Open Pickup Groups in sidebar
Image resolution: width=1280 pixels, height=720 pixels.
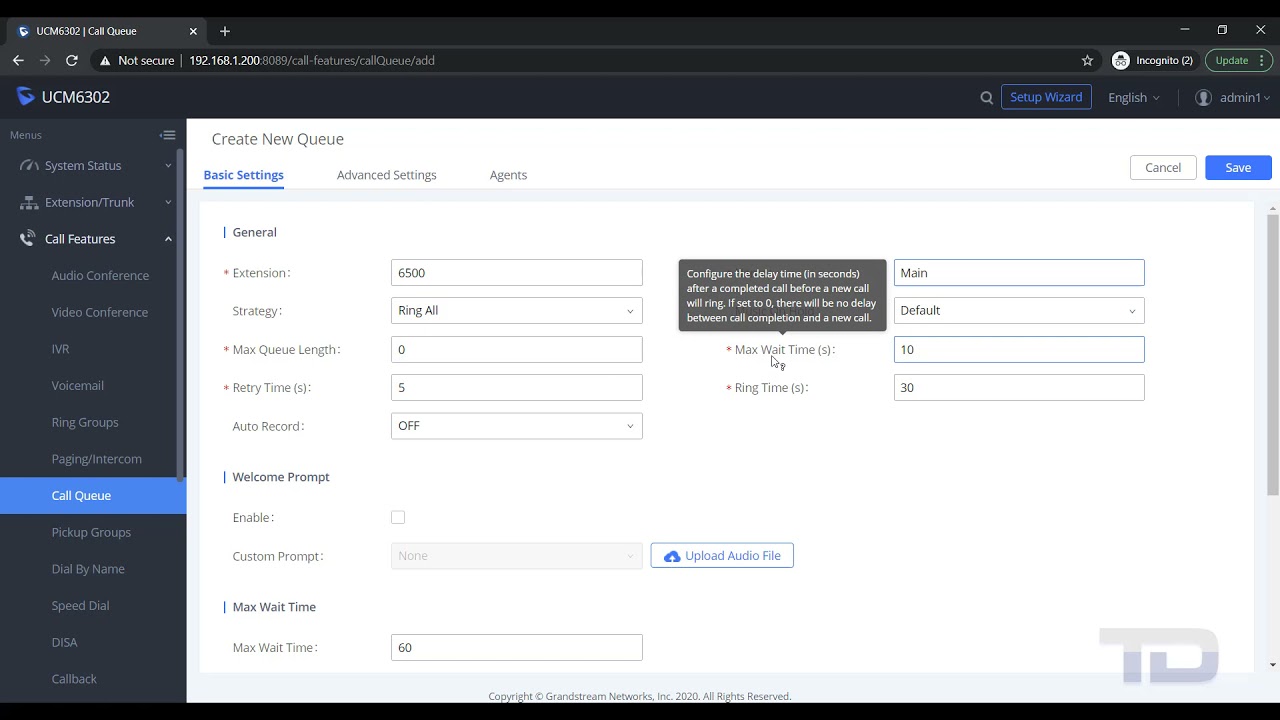point(93,532)
